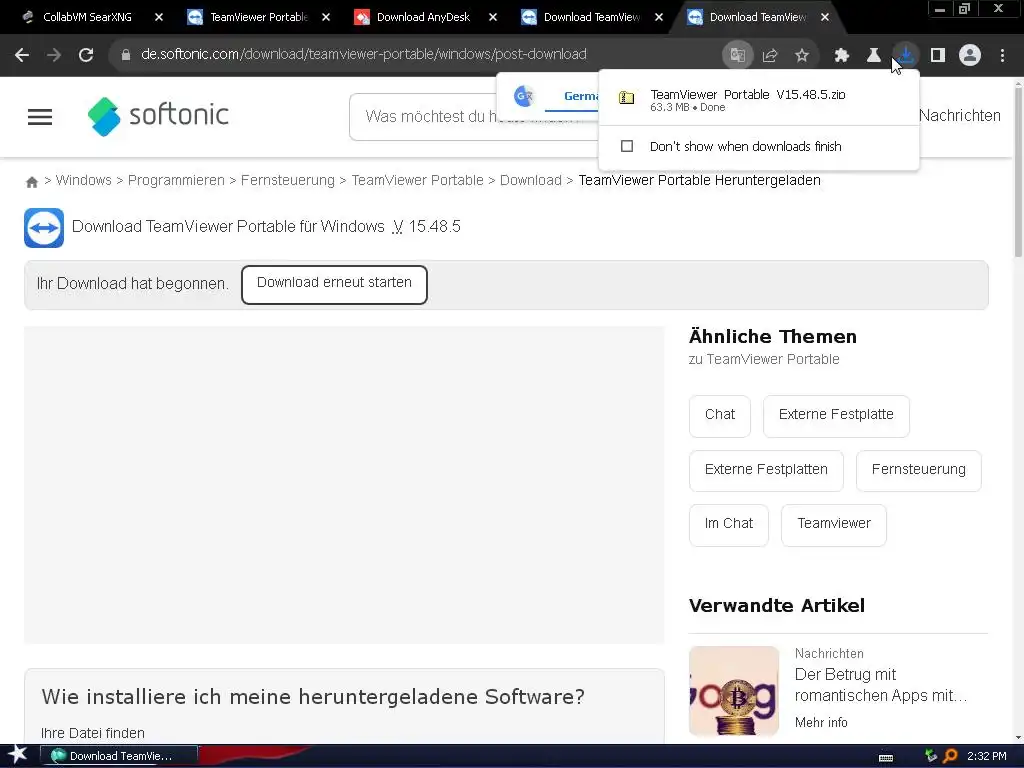This screenshot has height=768, width=1024.
Task: Open Extensions puzzle icon
Action: click(841, 55)
